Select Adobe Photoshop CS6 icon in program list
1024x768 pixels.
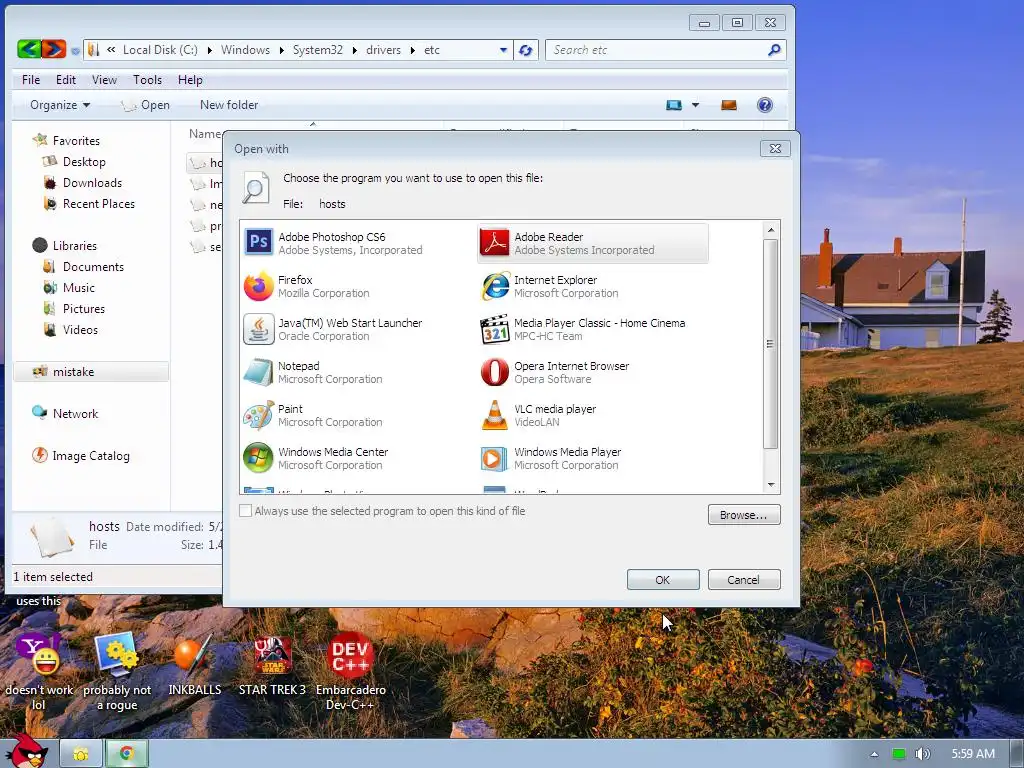tap(259, 242)
